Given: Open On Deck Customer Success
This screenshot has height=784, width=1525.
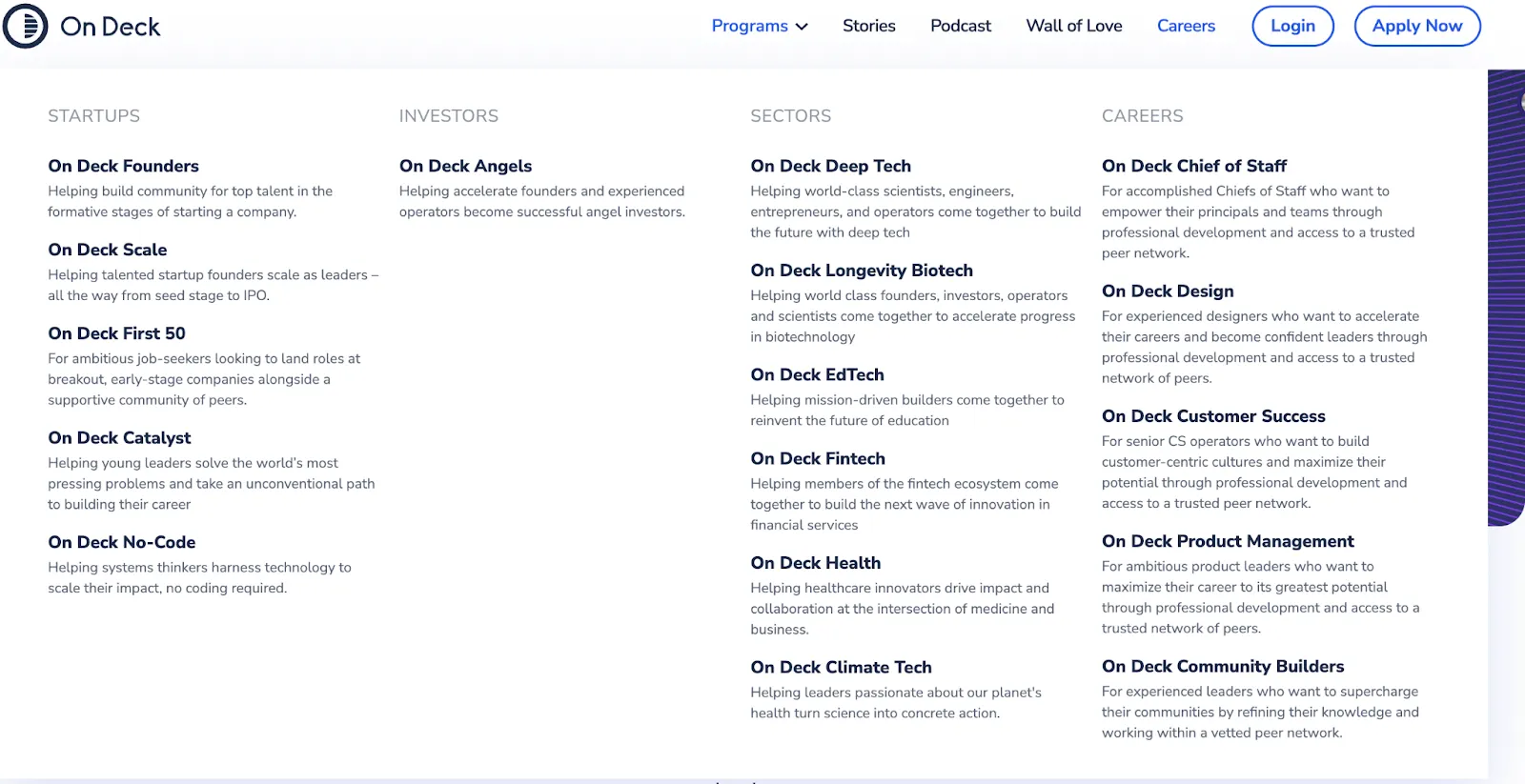Looking at the screenshot, I should [1213, 416].
